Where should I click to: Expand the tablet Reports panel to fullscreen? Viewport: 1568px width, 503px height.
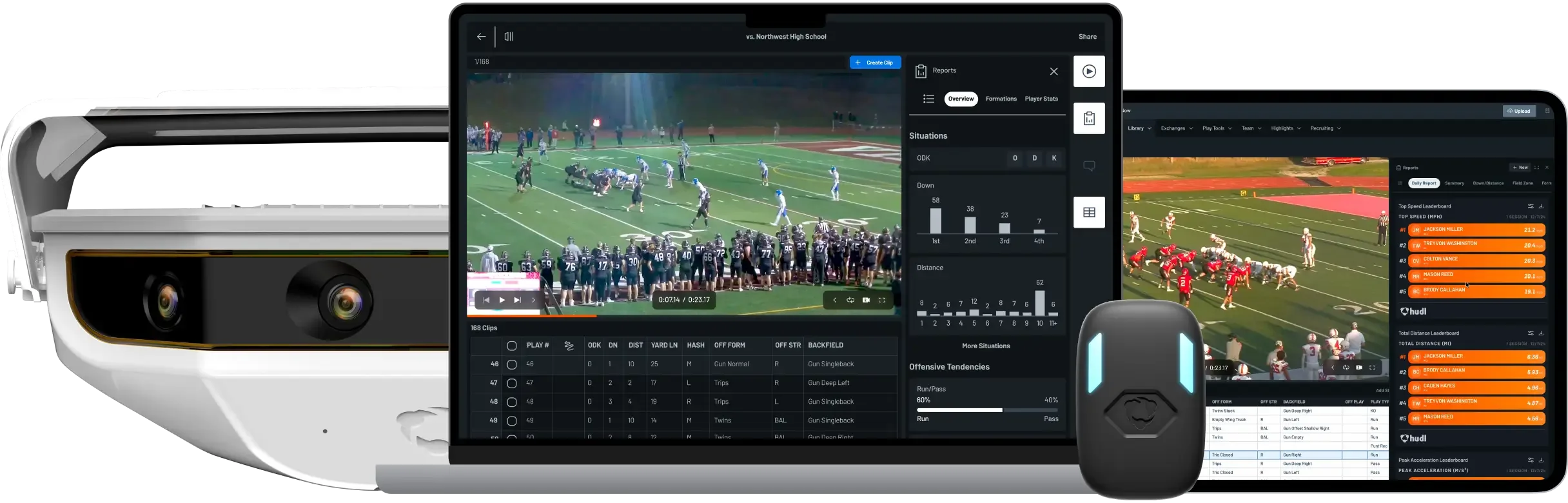click(x=1536, y=168)
